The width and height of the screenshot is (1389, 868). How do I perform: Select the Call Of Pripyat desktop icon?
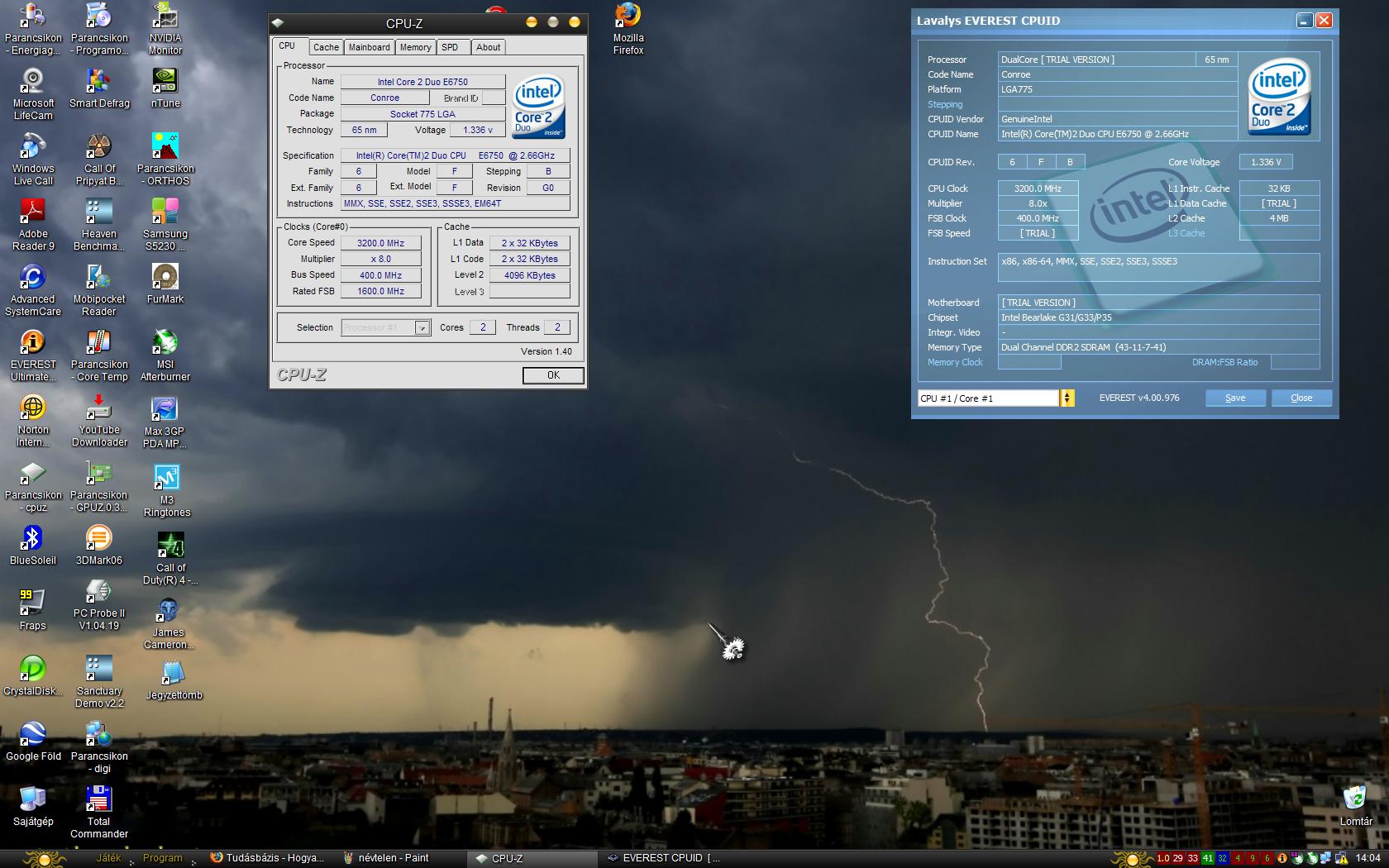coord(99,160)
